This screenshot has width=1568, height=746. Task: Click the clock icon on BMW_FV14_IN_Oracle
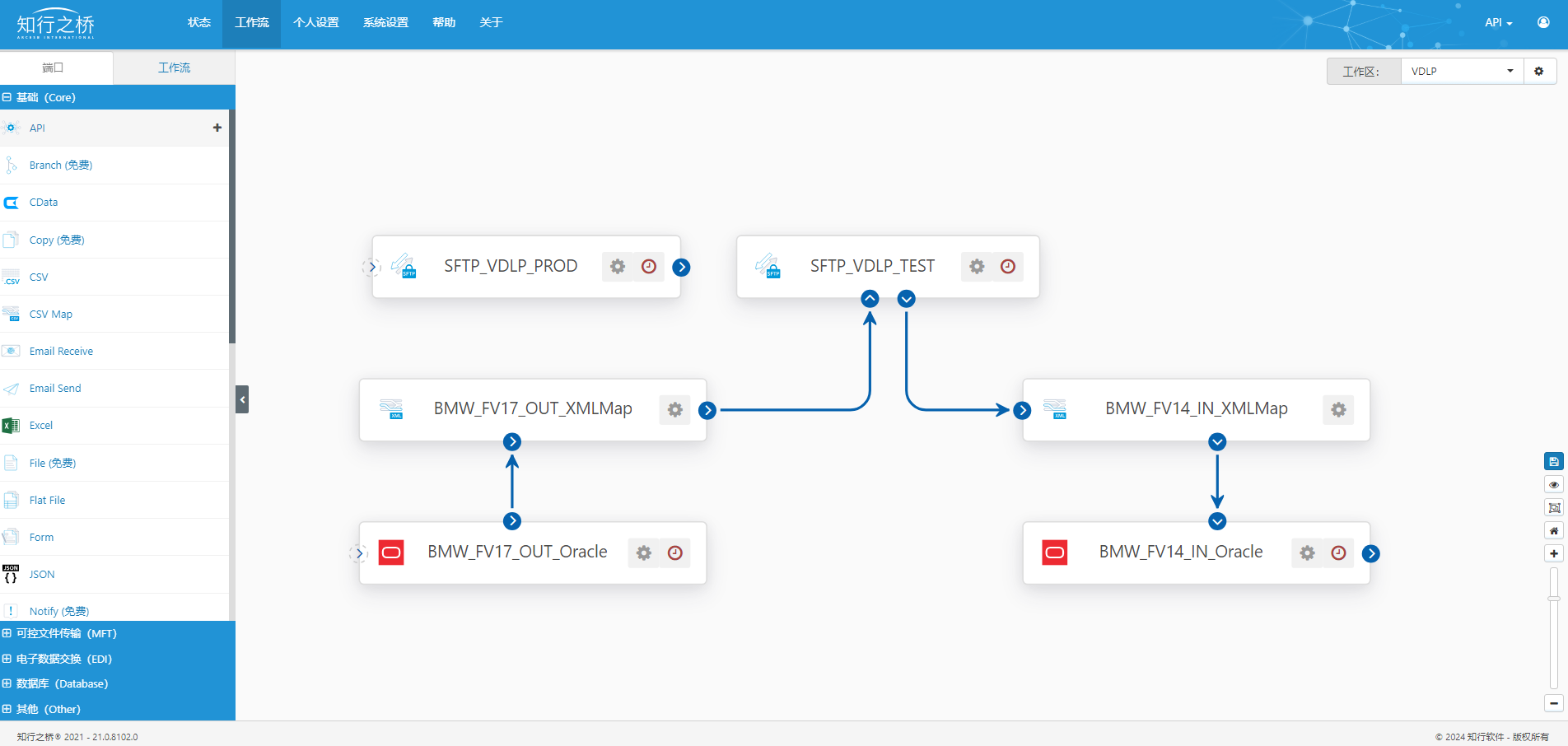pos(1338,553)
